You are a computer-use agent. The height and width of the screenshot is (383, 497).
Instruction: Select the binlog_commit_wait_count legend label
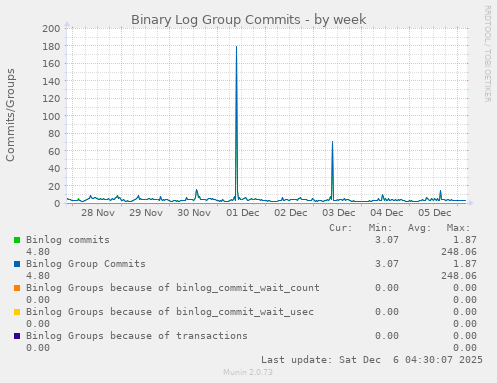coord(173,288)
